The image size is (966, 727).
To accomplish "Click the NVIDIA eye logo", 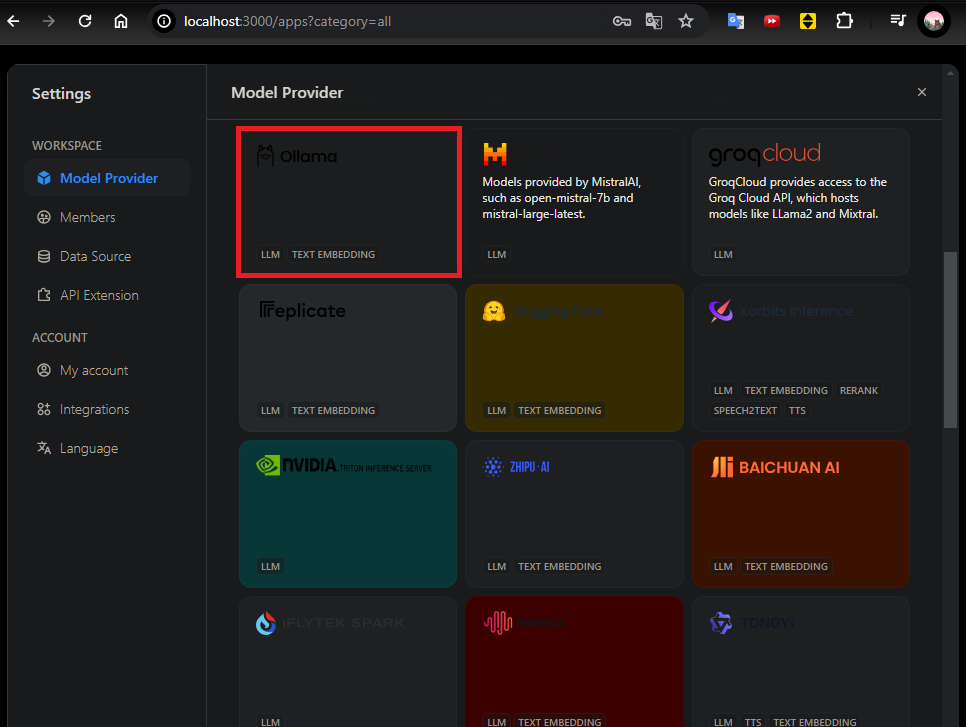I will (x=267, y=465).
